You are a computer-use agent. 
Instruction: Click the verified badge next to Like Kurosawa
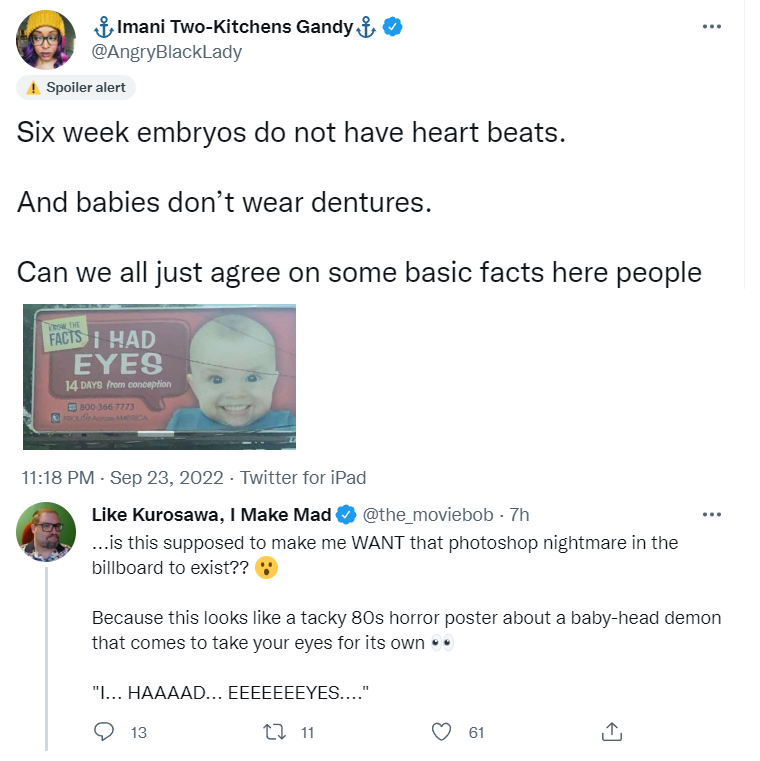click(x=346, y=514)
